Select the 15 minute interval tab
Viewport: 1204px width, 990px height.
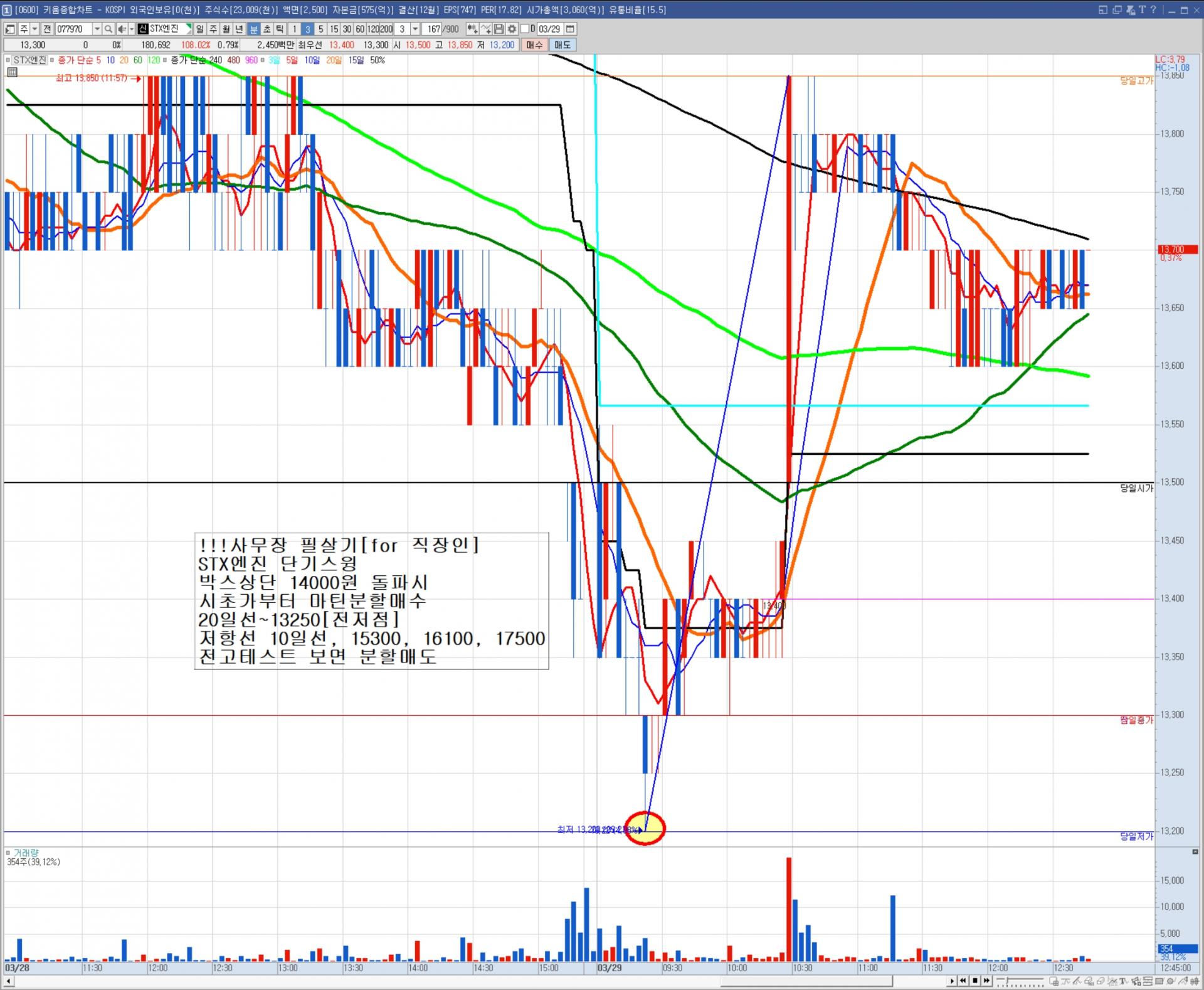tap(334, 29)
